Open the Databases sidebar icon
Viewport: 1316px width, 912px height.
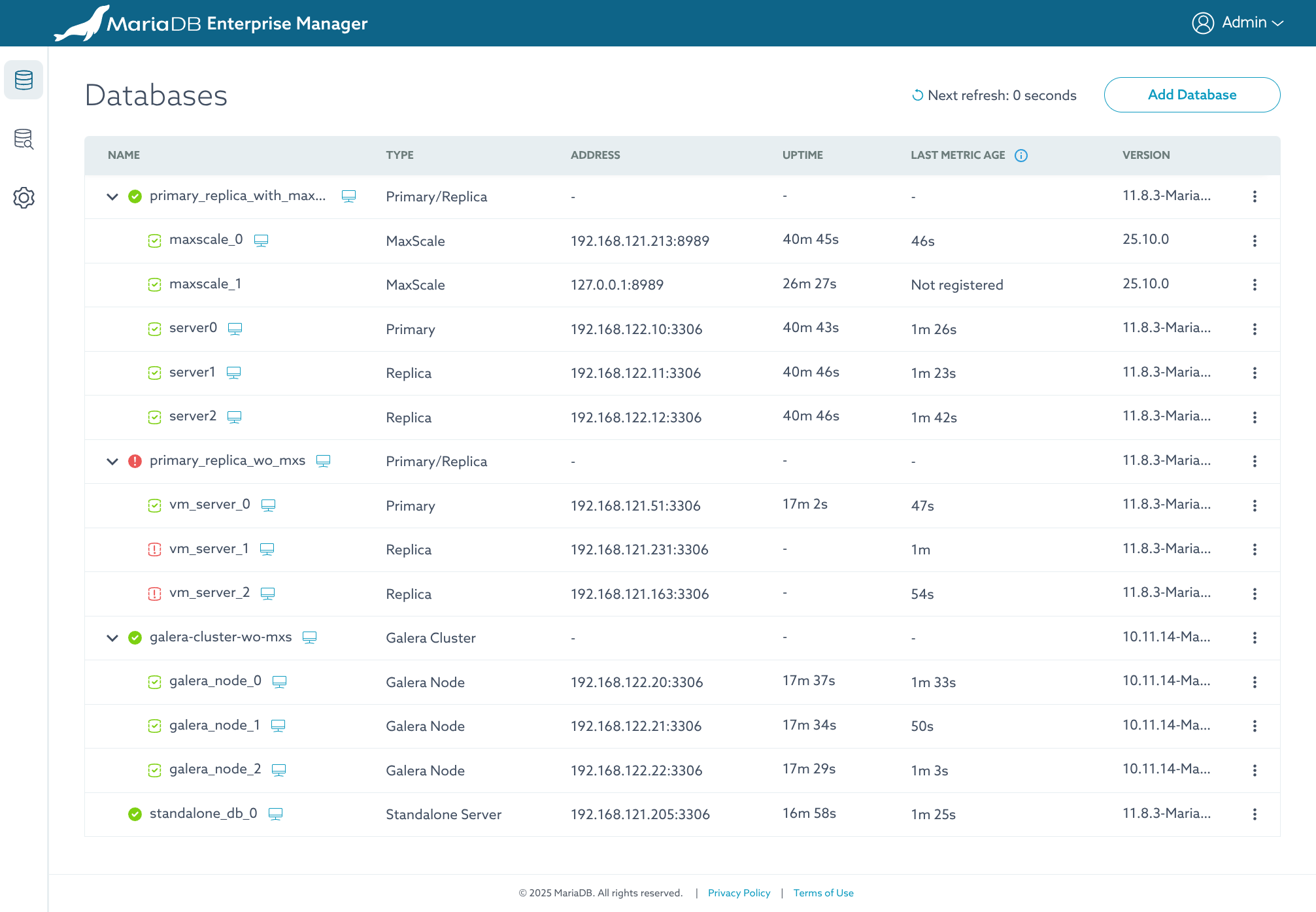coord(24,80)
